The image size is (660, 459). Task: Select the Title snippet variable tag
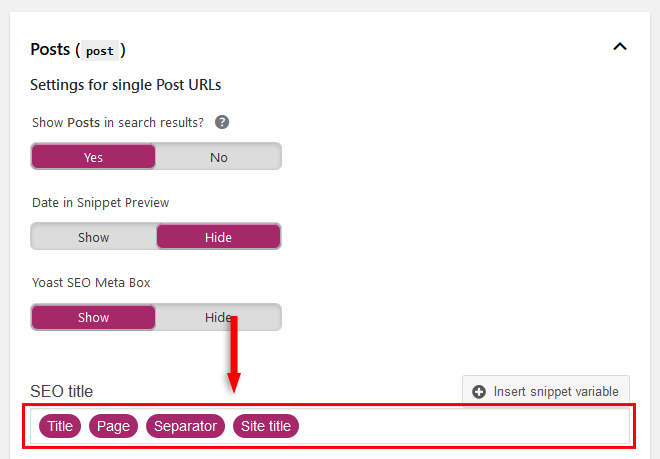pos(60,426)
